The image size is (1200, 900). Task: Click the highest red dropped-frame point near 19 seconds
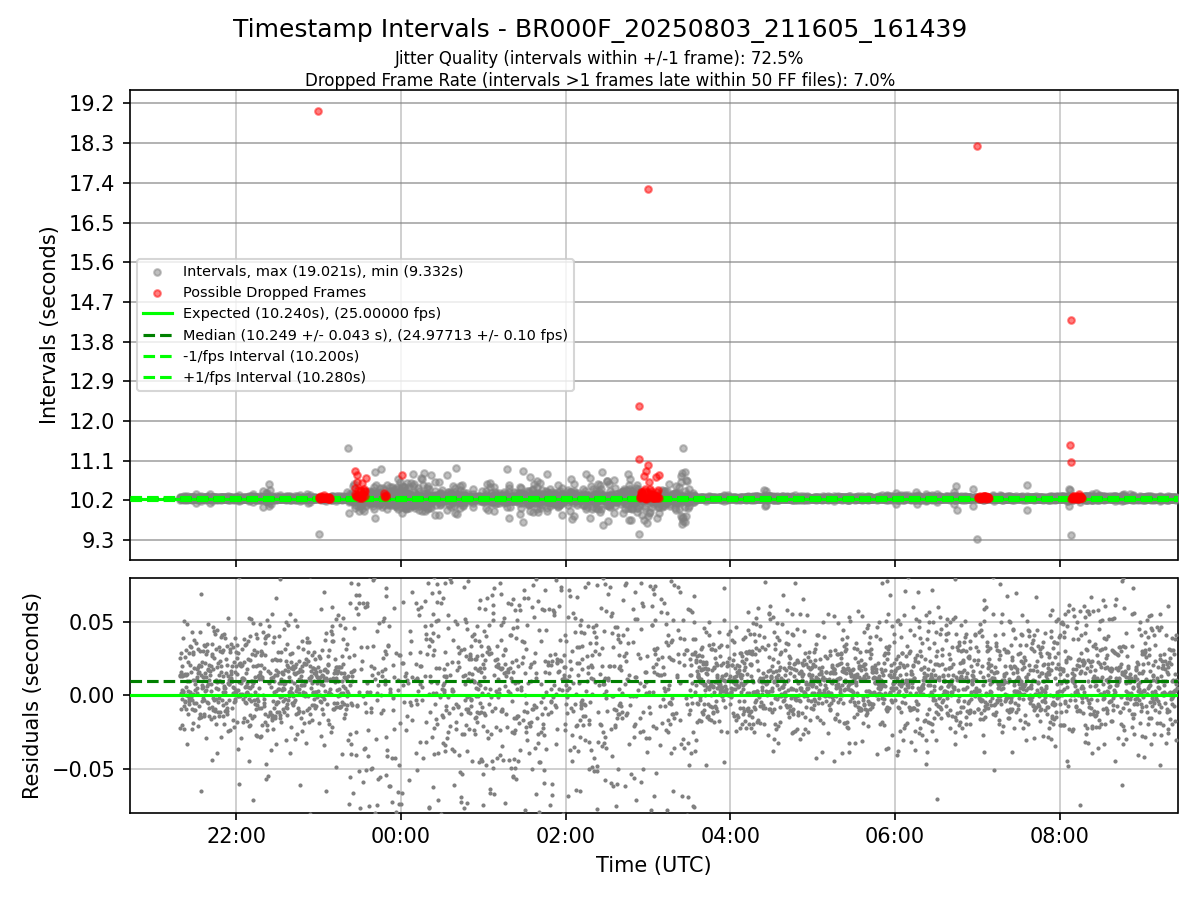318,111
